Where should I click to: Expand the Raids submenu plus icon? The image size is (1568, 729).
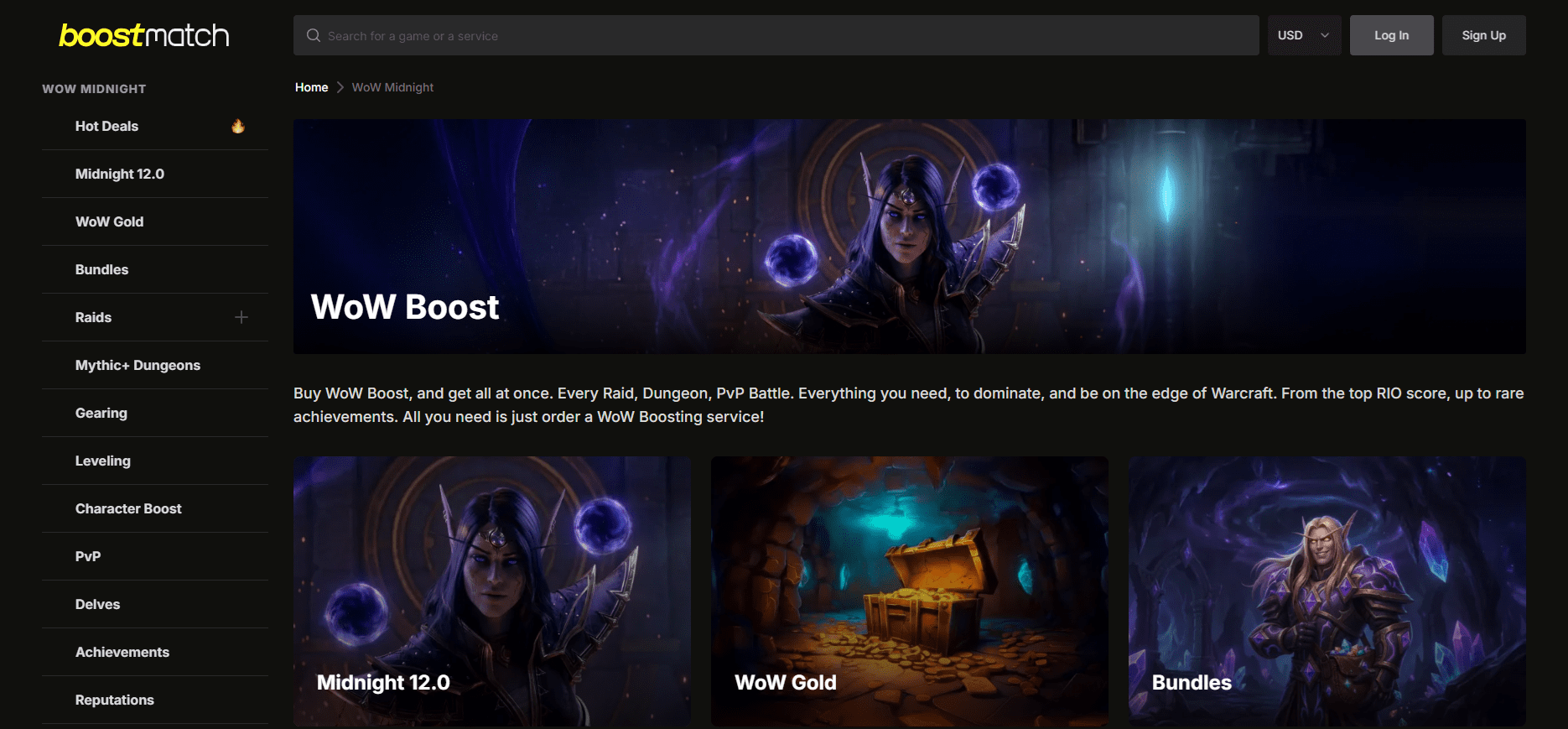click(241, 317)
